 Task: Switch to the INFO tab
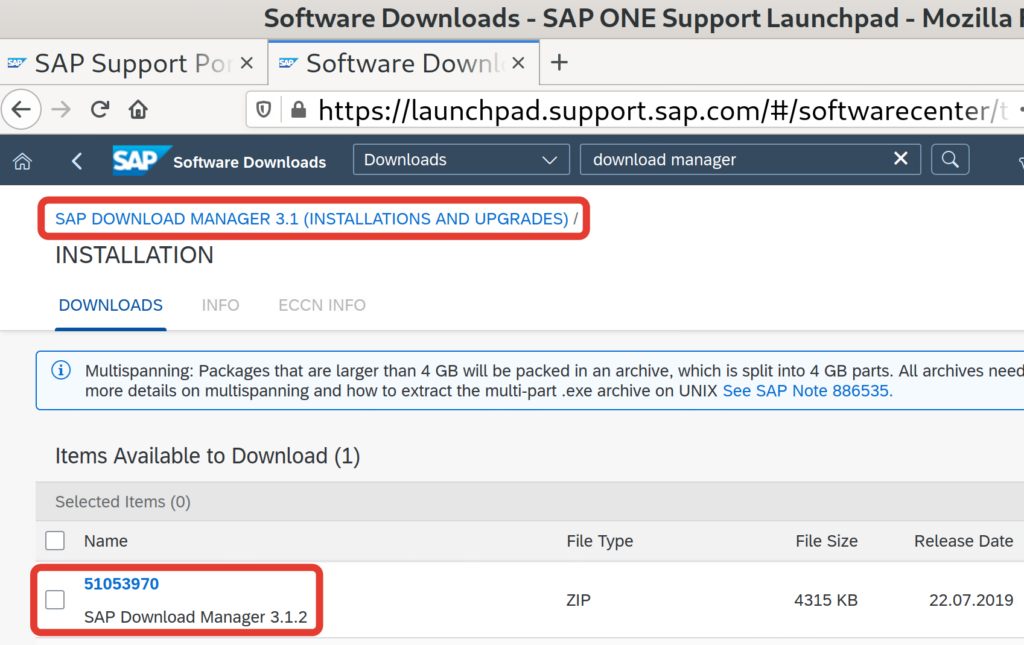click(220, 305)
